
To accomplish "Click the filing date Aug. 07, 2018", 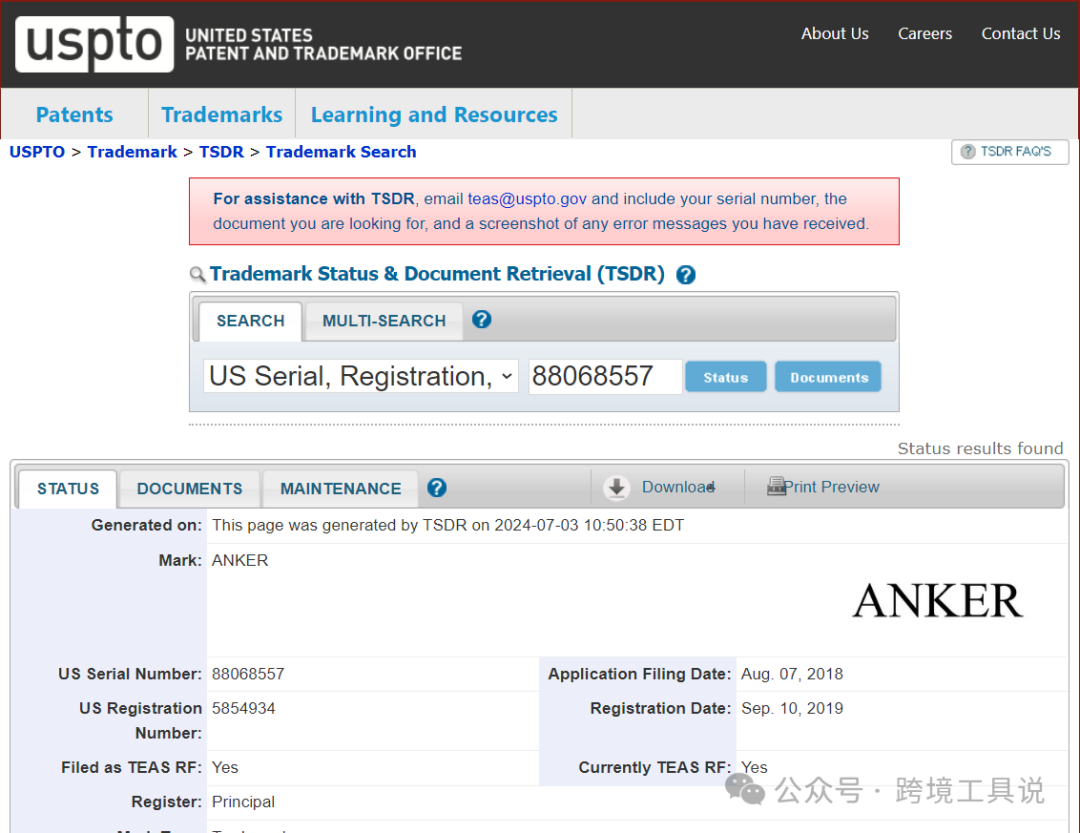I will coord(791,674).
